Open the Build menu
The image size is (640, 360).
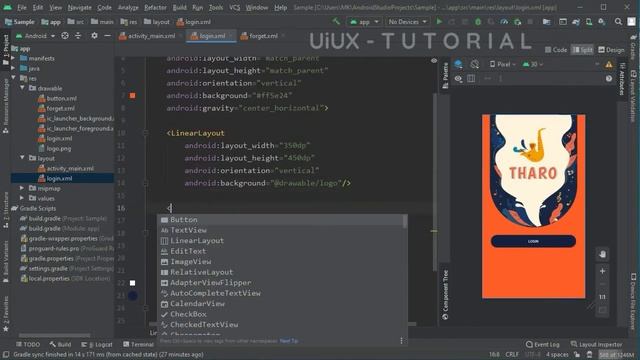pyautogui.click(x=179, y=7)
